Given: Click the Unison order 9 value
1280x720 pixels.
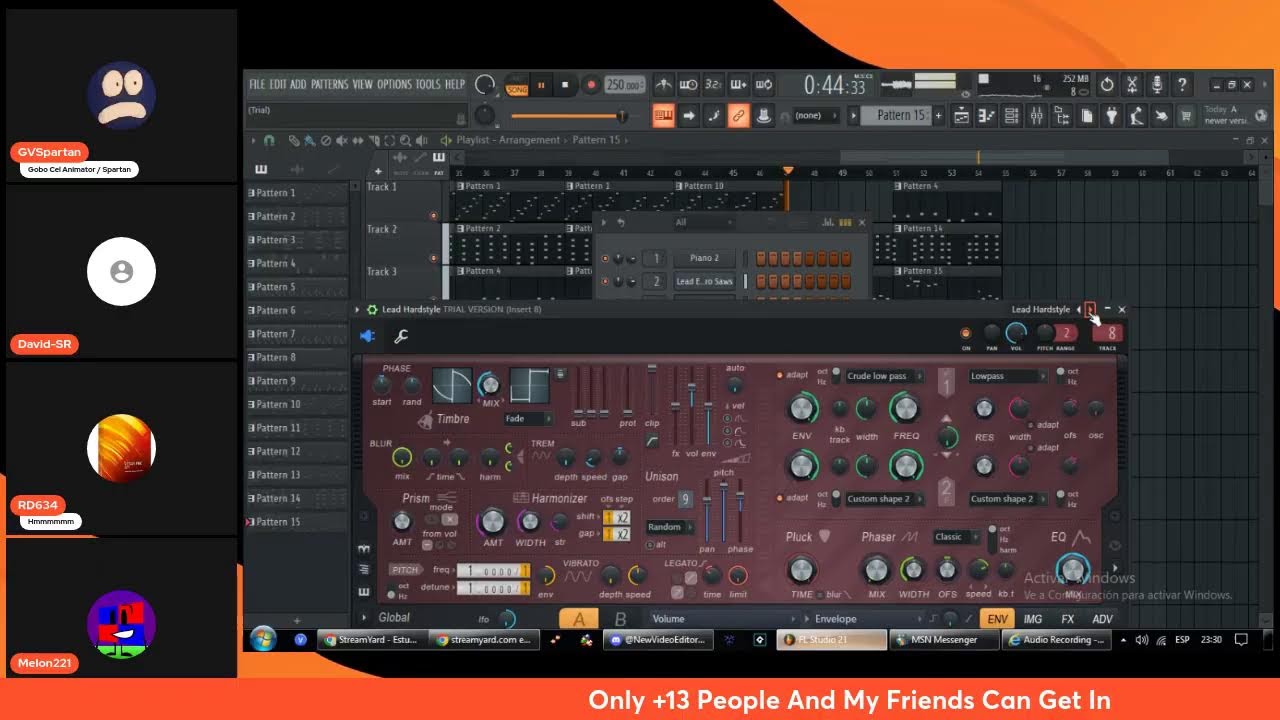Looking at the screenshot, I should tap(685, 499).
